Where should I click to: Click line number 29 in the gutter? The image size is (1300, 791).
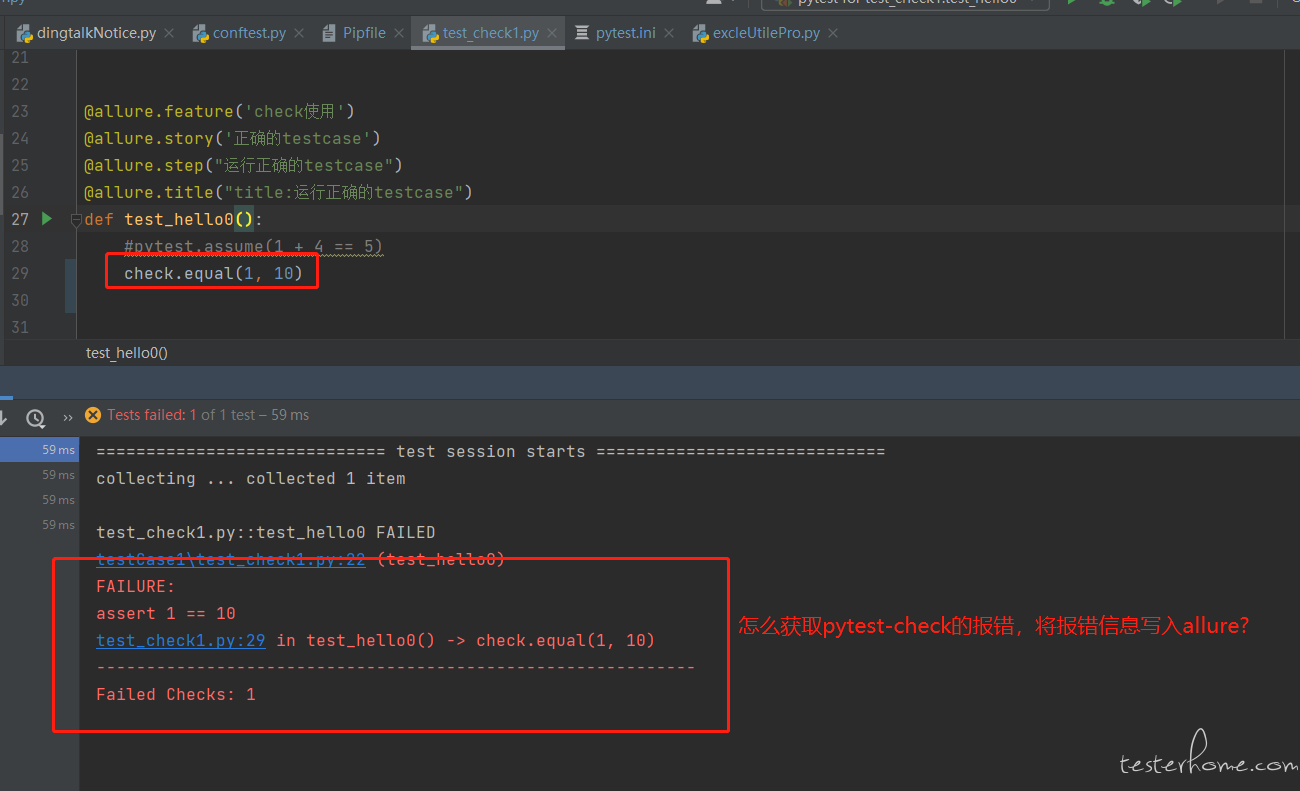coord(20,273)
